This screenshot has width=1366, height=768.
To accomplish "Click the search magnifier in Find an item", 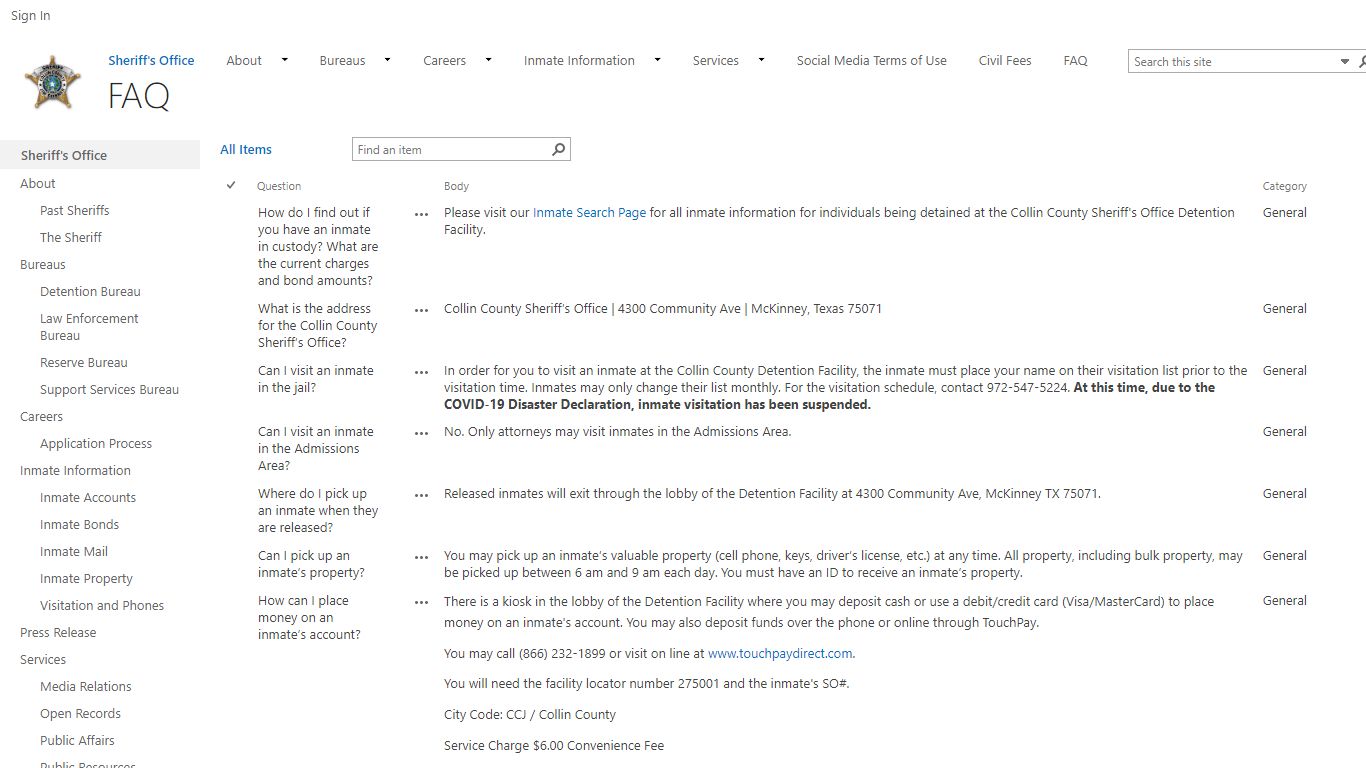I will tap(559, 149).
